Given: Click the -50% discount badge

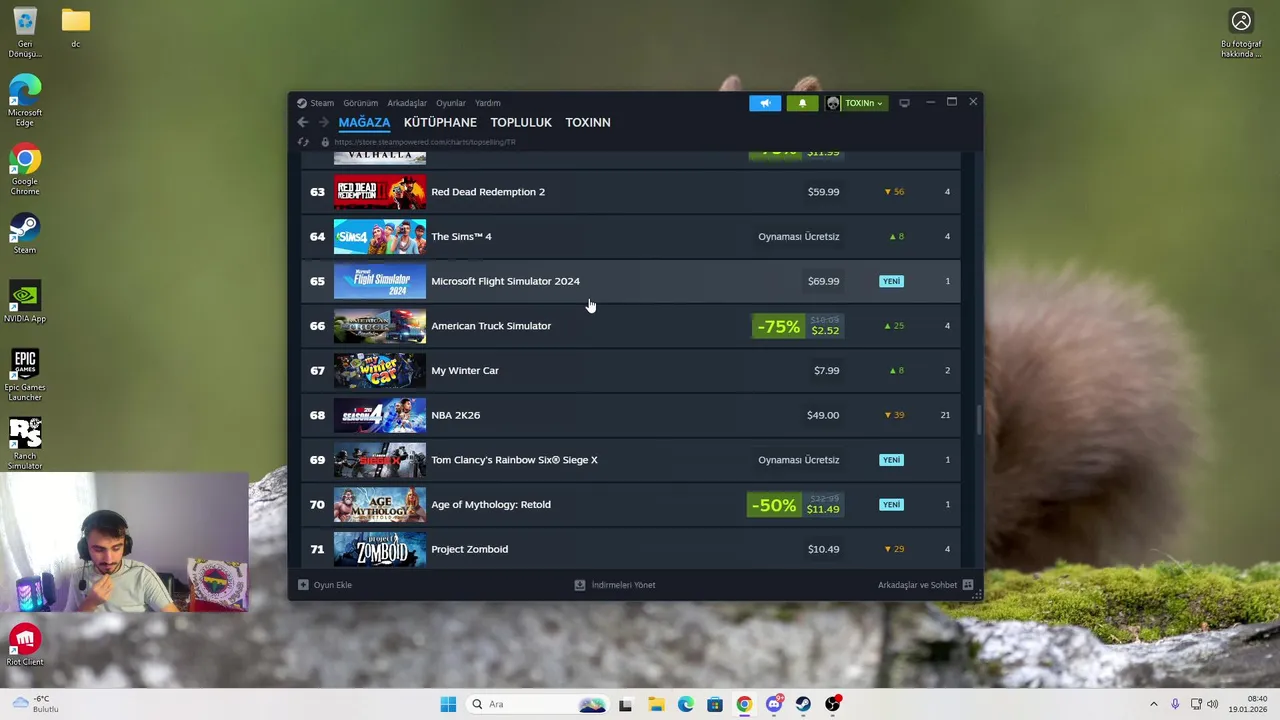Looking at the screenshot, I should pyautogui.click(x=774, y=505).
